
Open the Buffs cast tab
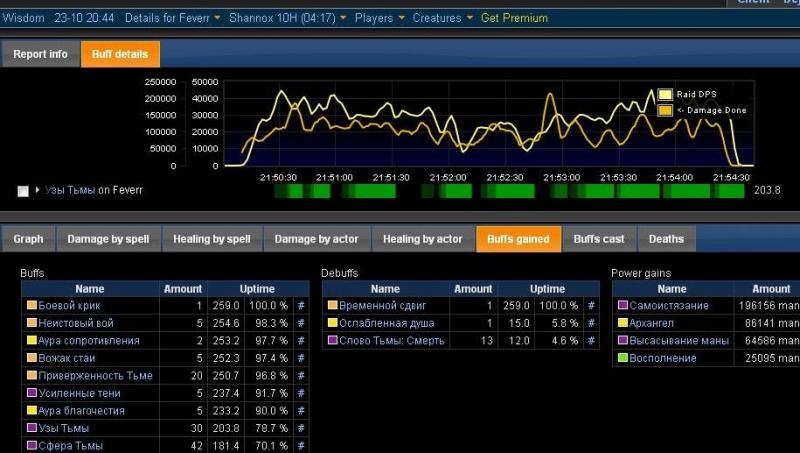(x=599, y=239)
